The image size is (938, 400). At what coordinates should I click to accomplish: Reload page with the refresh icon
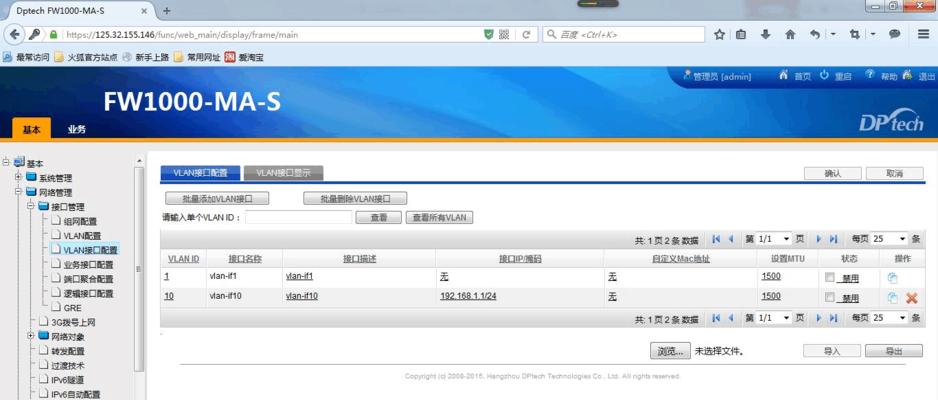point(526,35)
